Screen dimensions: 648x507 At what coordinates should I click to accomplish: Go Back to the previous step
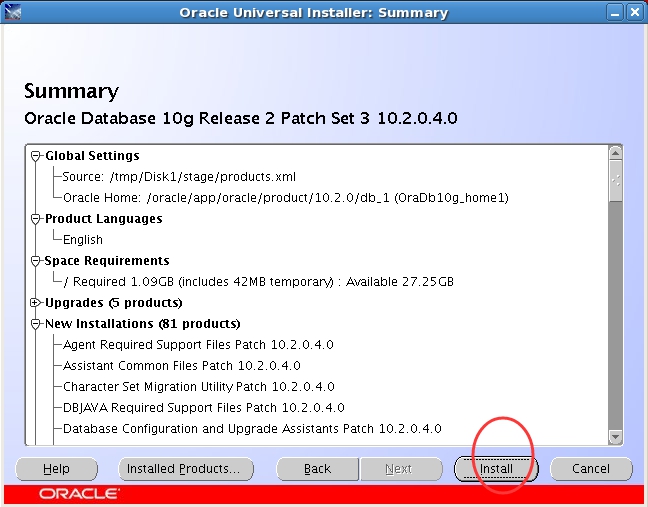(317, 469)
